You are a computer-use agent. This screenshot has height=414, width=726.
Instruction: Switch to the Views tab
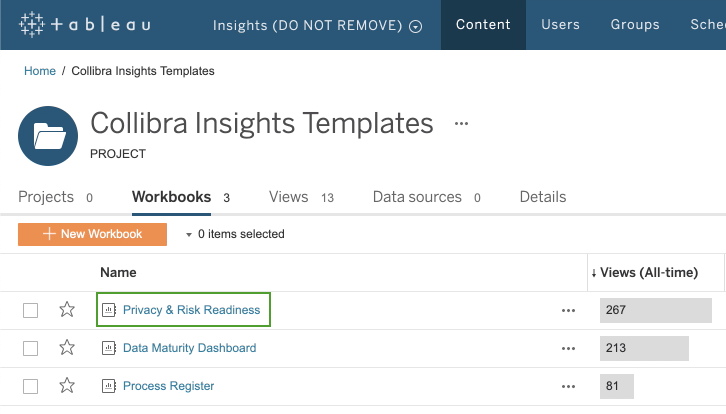click(289, 197)
